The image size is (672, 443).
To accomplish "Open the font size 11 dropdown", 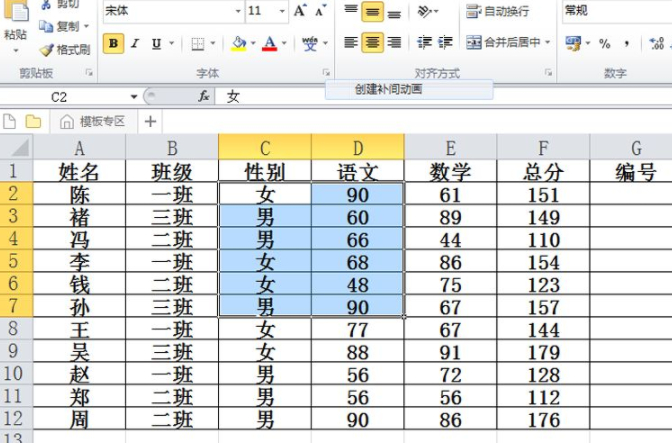I will click(282, 11).
